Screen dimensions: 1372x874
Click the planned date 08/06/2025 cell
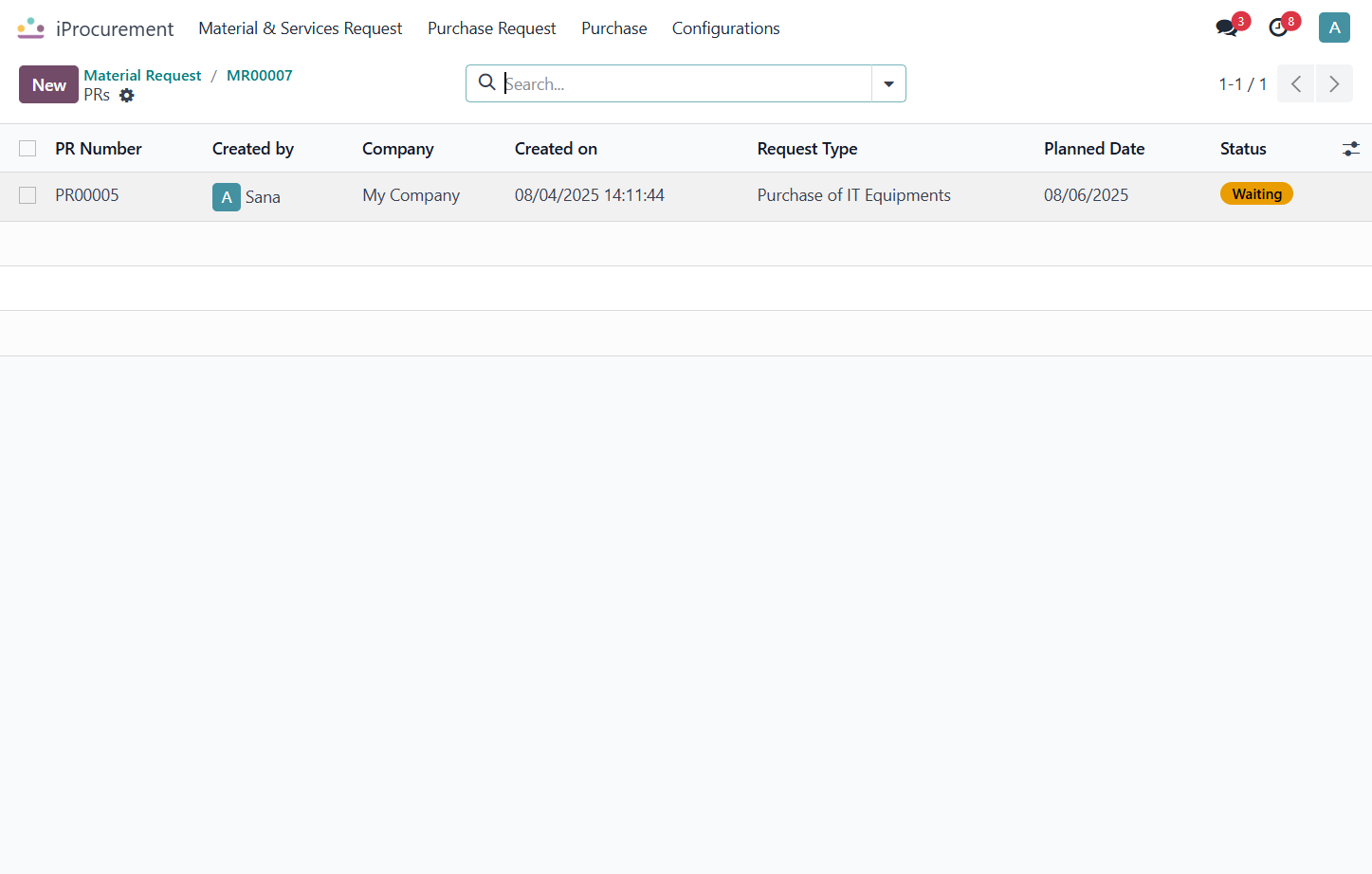click(1087, 195)
